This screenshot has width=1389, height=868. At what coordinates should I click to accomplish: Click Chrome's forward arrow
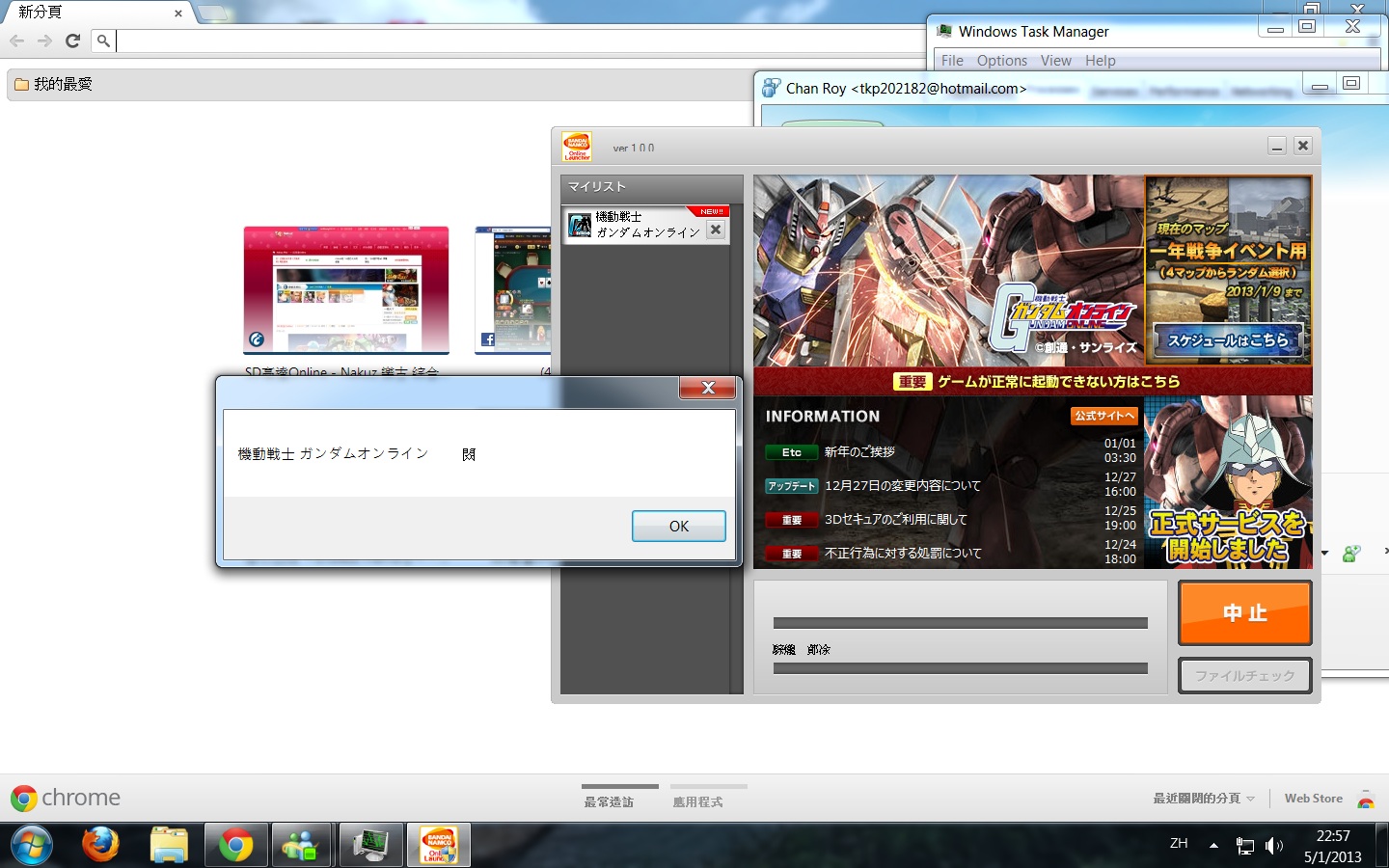44,41
